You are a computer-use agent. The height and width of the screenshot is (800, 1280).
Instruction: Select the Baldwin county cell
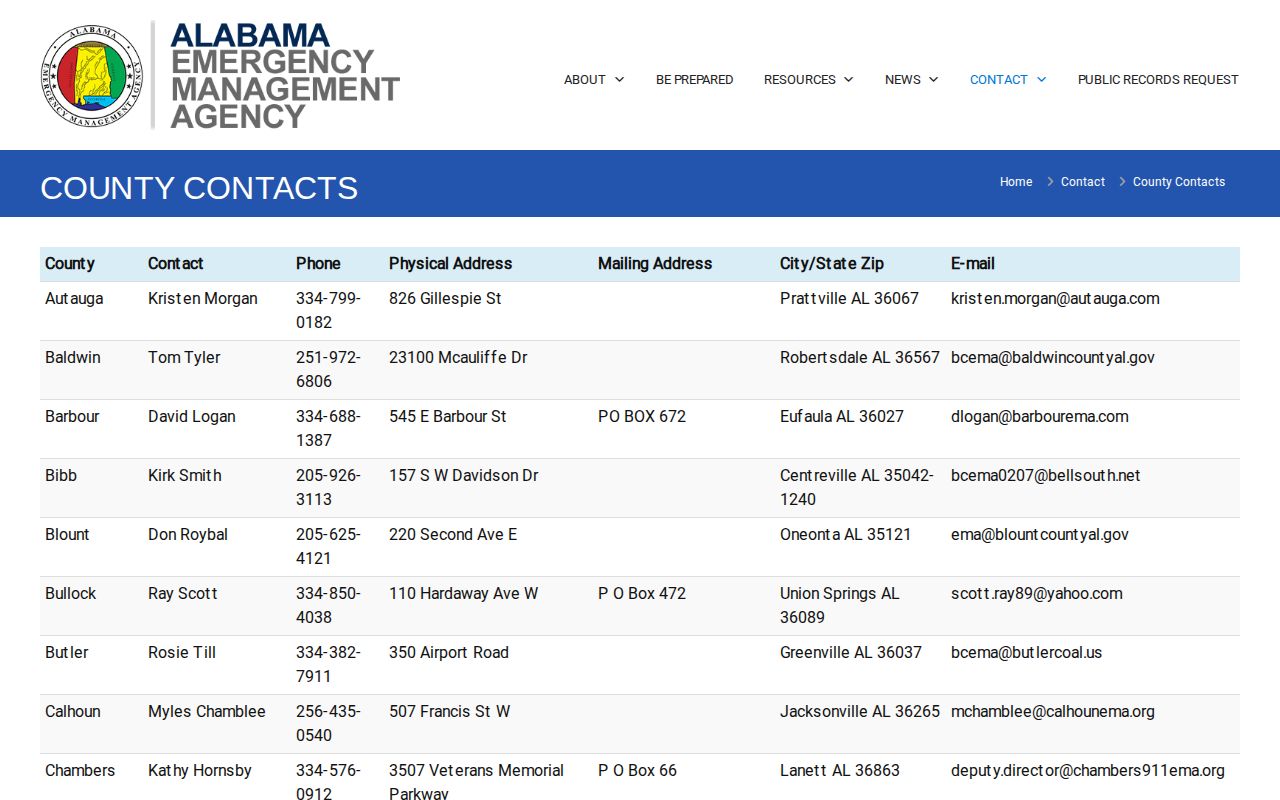[73, 358]
